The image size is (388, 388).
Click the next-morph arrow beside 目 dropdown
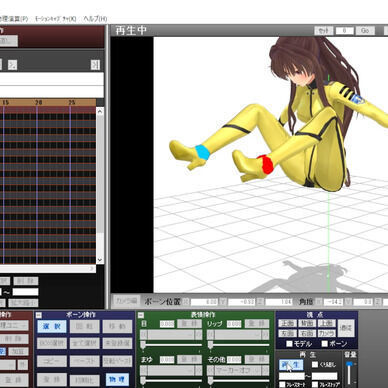pos(199,334)
